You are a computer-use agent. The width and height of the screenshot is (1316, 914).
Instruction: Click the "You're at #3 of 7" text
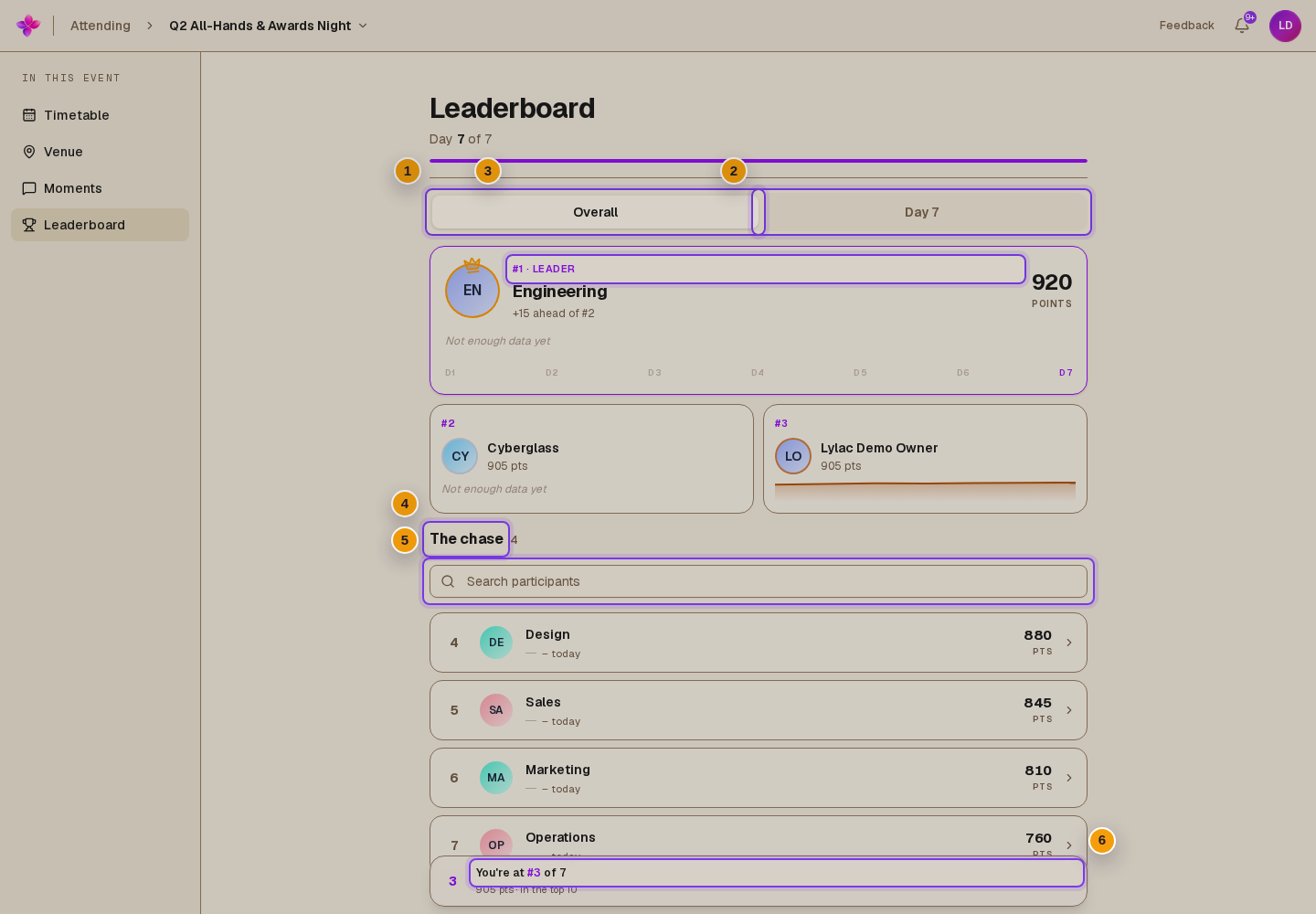pos(521,873)
